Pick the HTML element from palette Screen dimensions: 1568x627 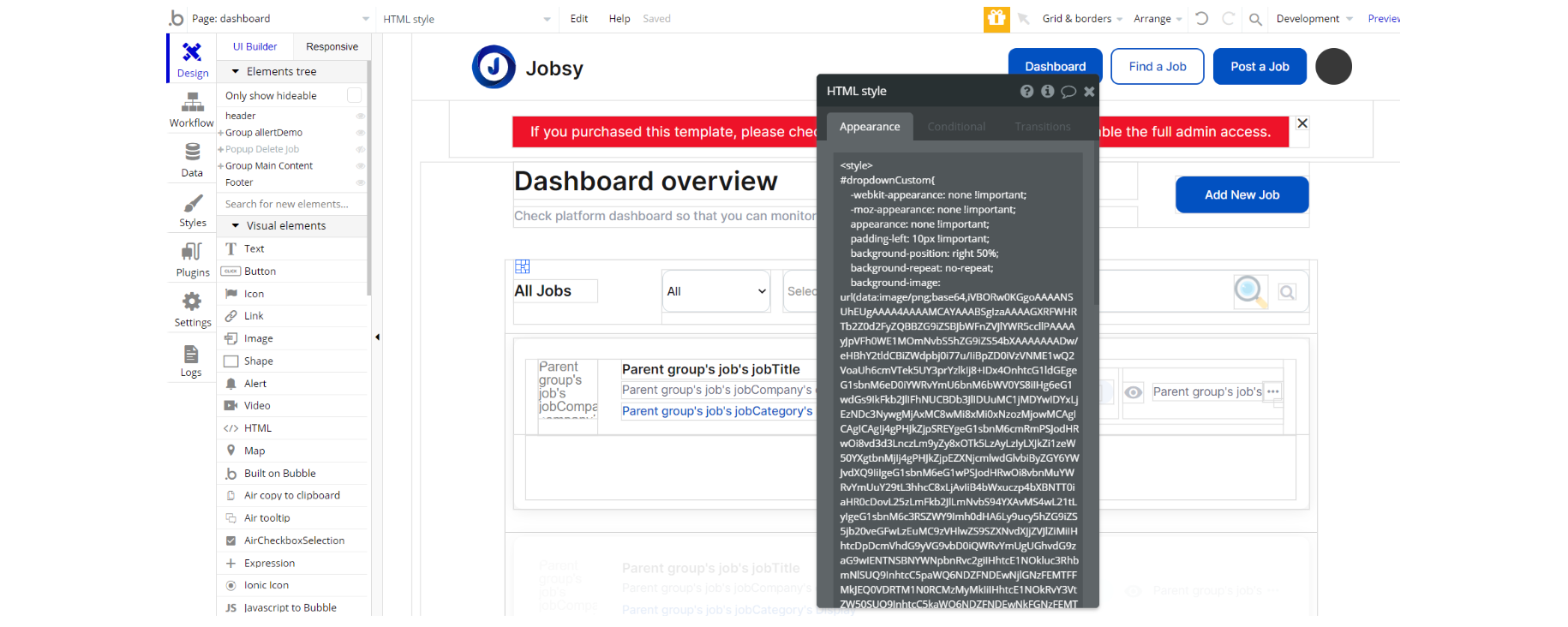click(293, 428)
